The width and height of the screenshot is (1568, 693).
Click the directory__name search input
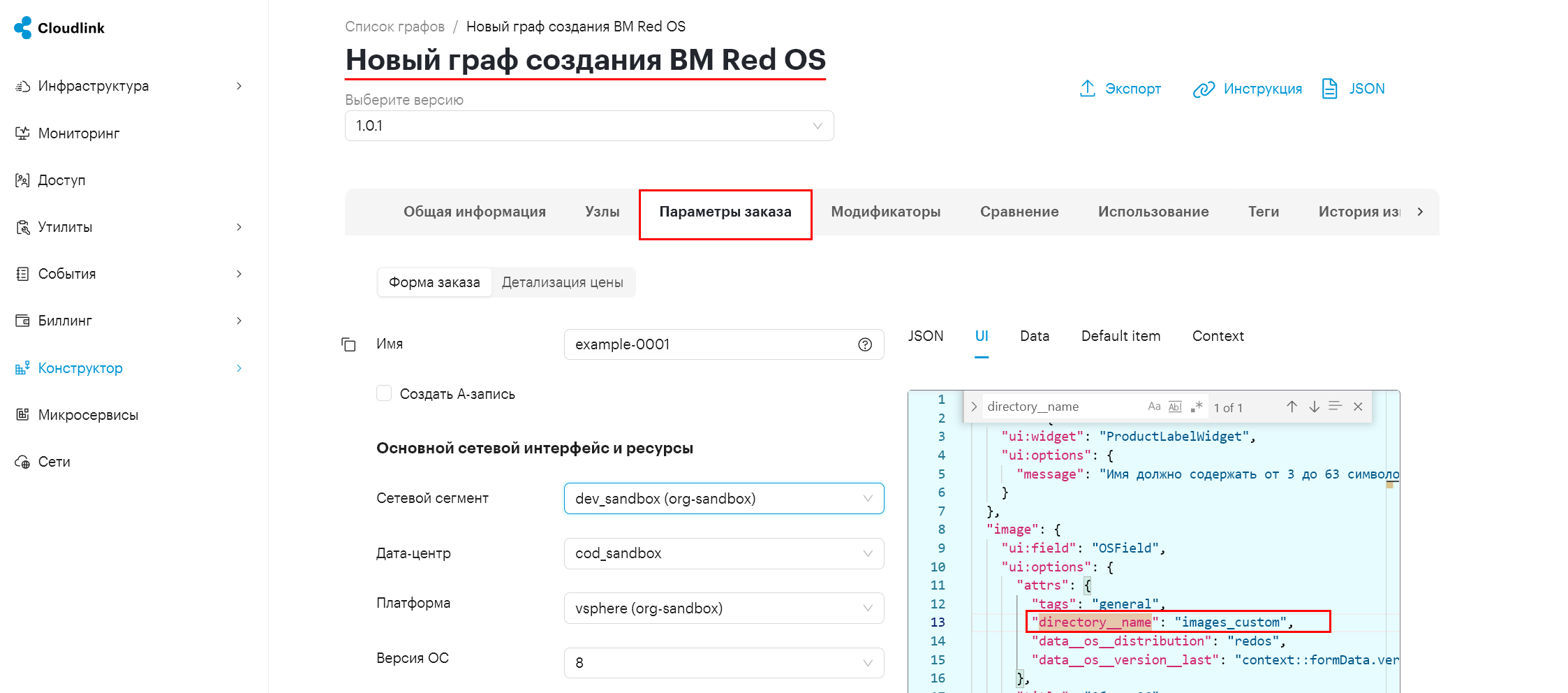coord(1063,407)
